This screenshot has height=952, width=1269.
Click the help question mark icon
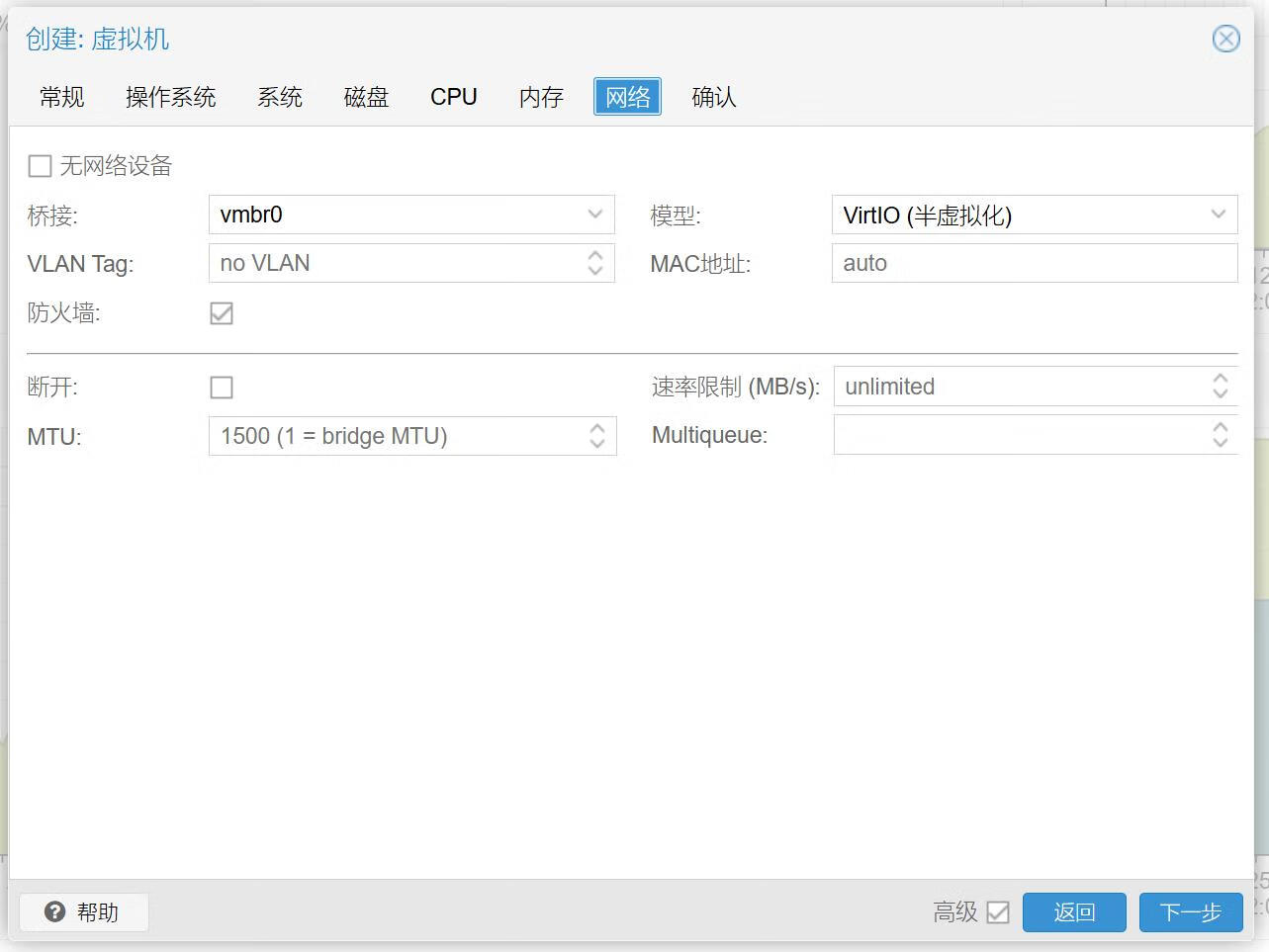55,911
